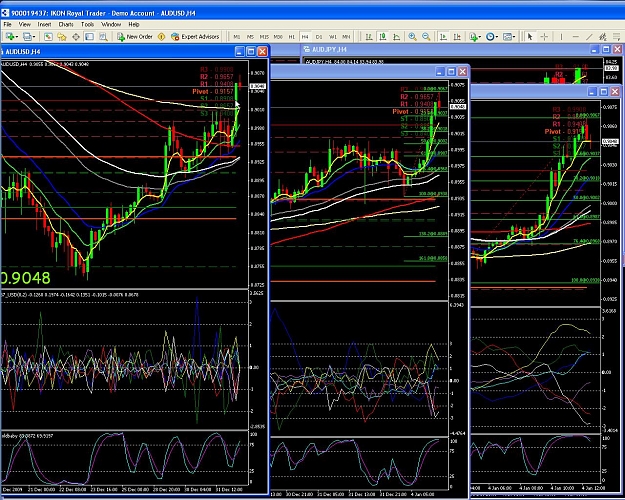Screen dimensions: 625x500
Task: Open the Indicators list icon
Action: click(x=472, y=37)
